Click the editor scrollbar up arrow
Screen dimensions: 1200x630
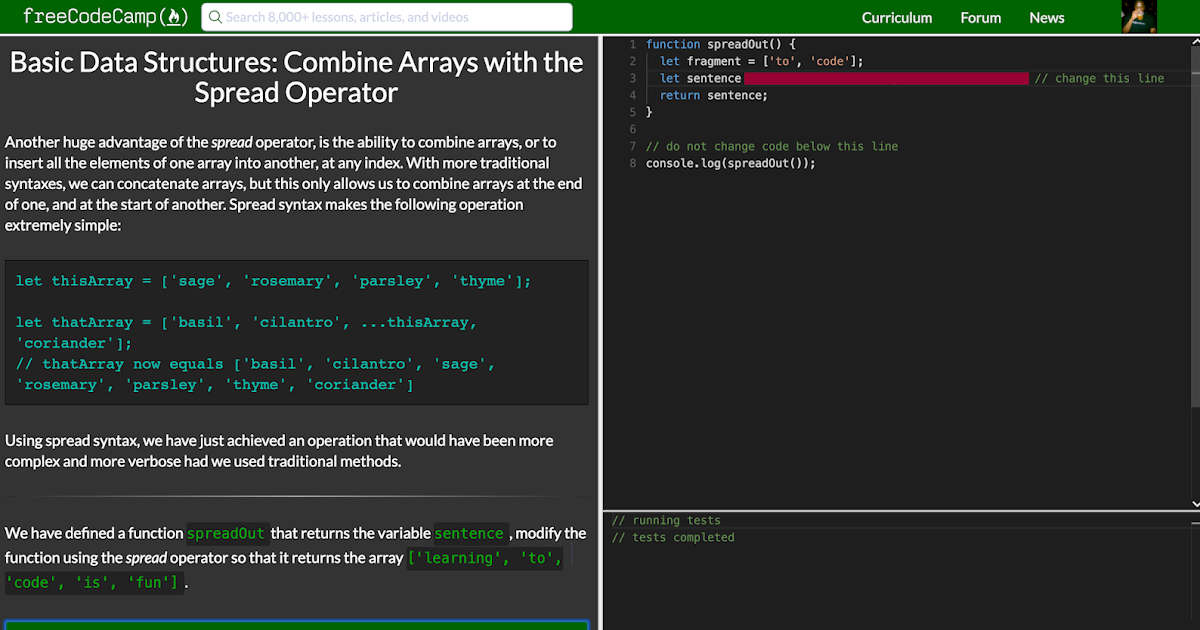pyautogui.click(x=1195, y=41)
